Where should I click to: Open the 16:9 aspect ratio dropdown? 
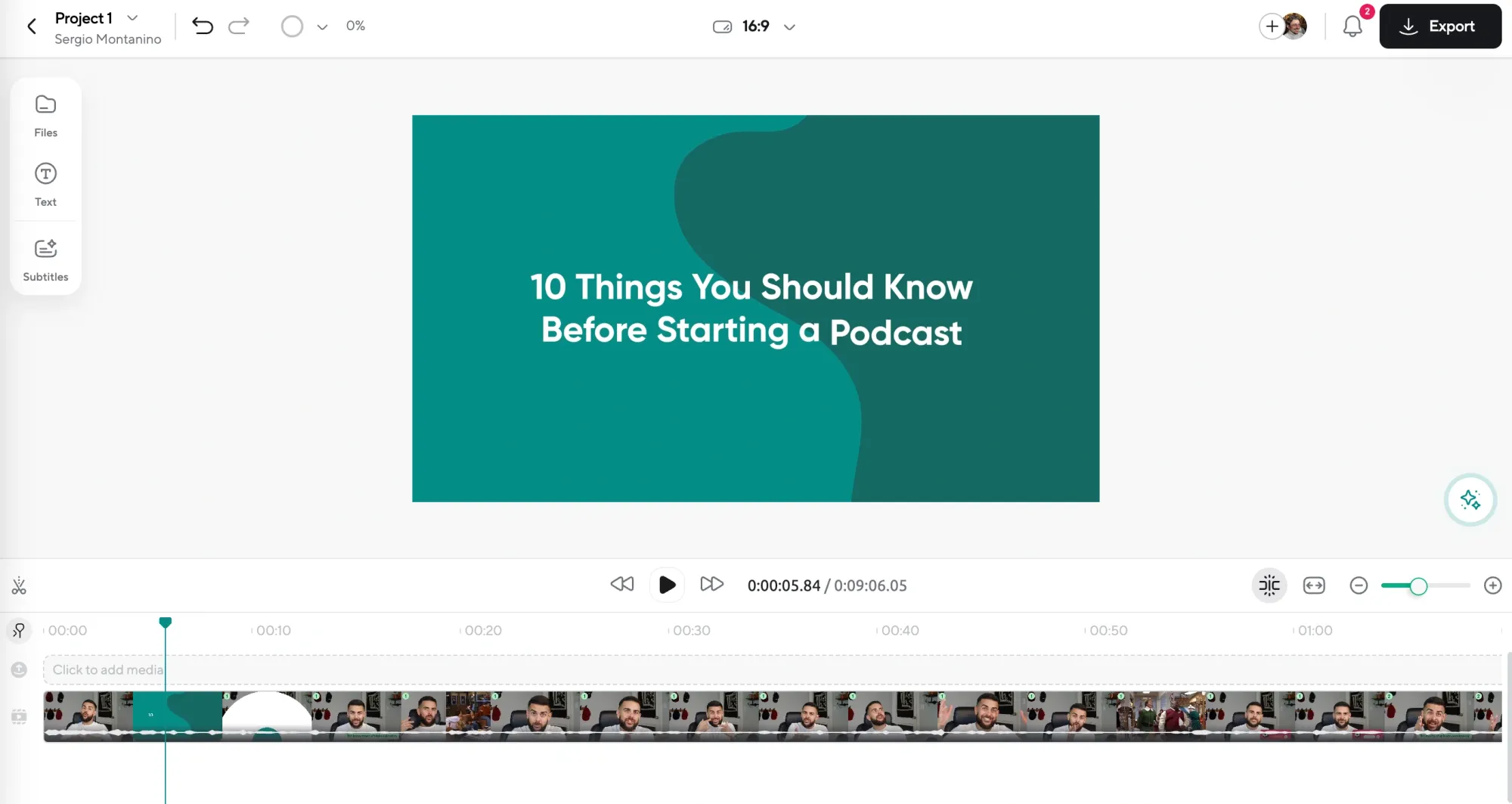coord(789,26)
